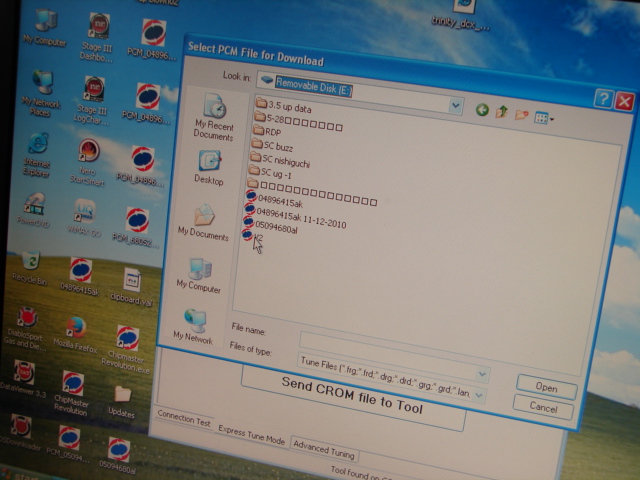The width and height of the screenshot is (640, 480).
Task: Select the SC buzz folder
Action: click(x=273, y=145)
